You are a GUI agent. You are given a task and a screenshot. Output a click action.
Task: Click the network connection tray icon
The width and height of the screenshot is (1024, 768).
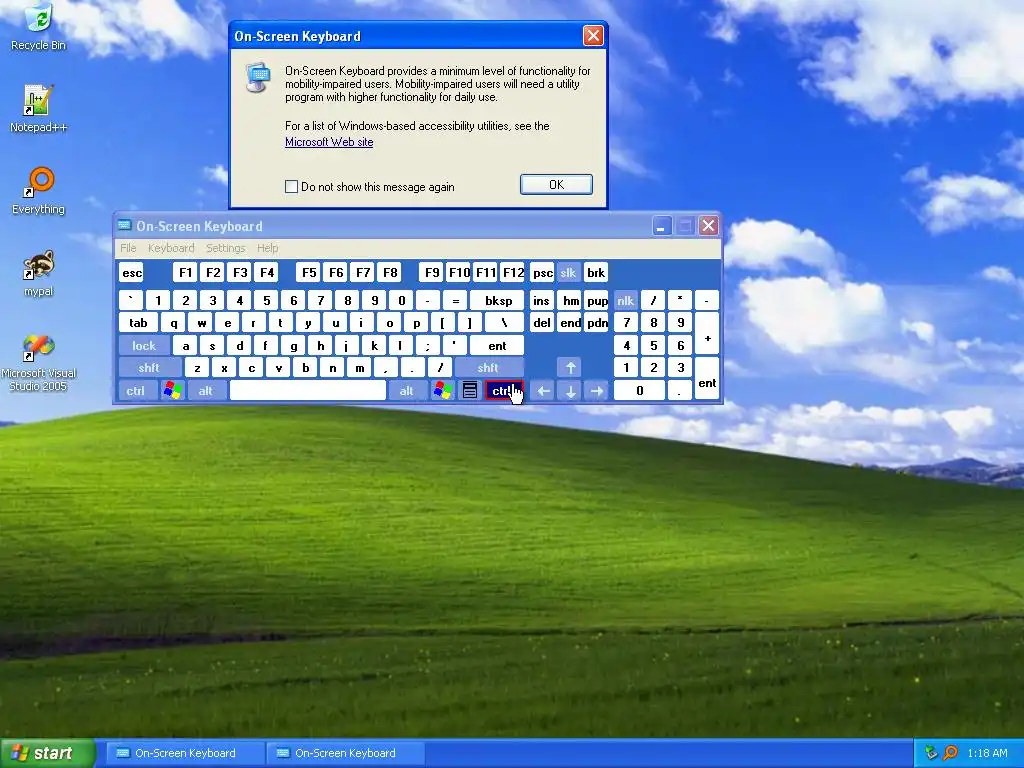[x=931, y=753]
